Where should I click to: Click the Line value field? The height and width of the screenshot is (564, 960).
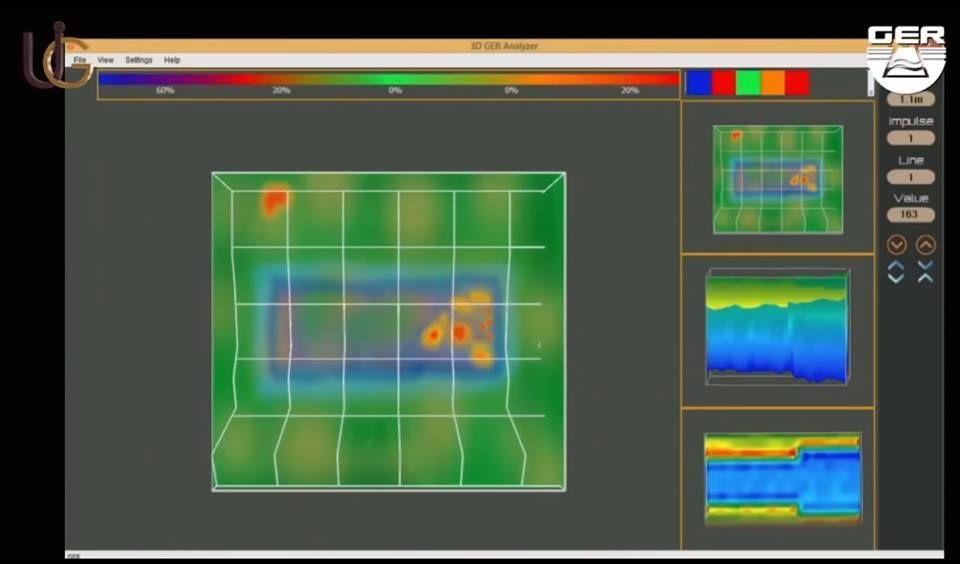pos(911,177)
